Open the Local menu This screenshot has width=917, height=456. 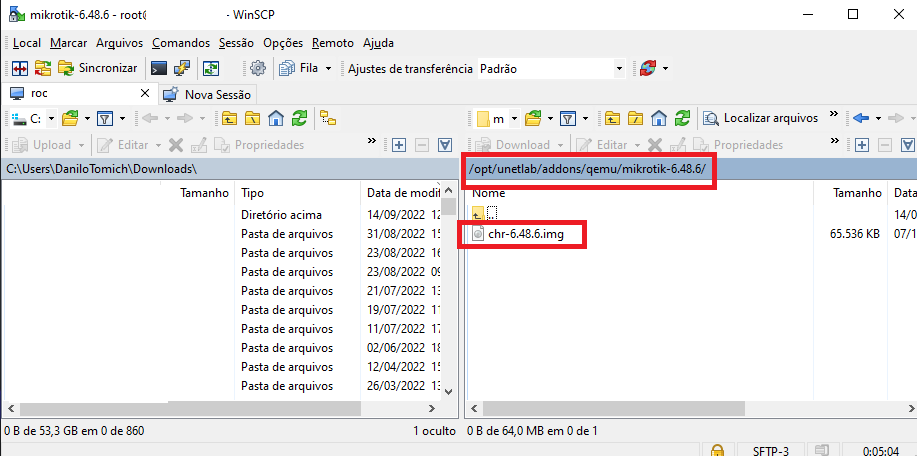[27, 43]
